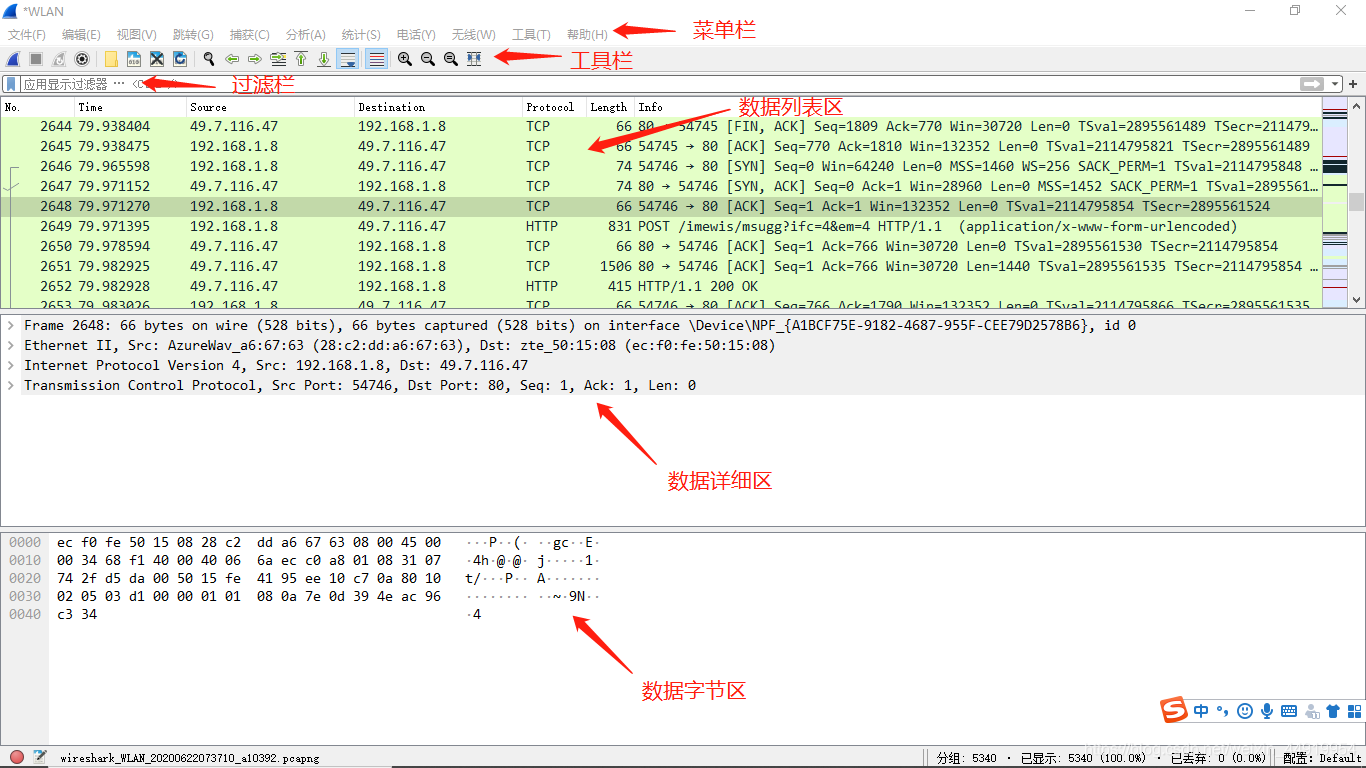
Task: Open the display filter history dropdown
Action: 1335,84
